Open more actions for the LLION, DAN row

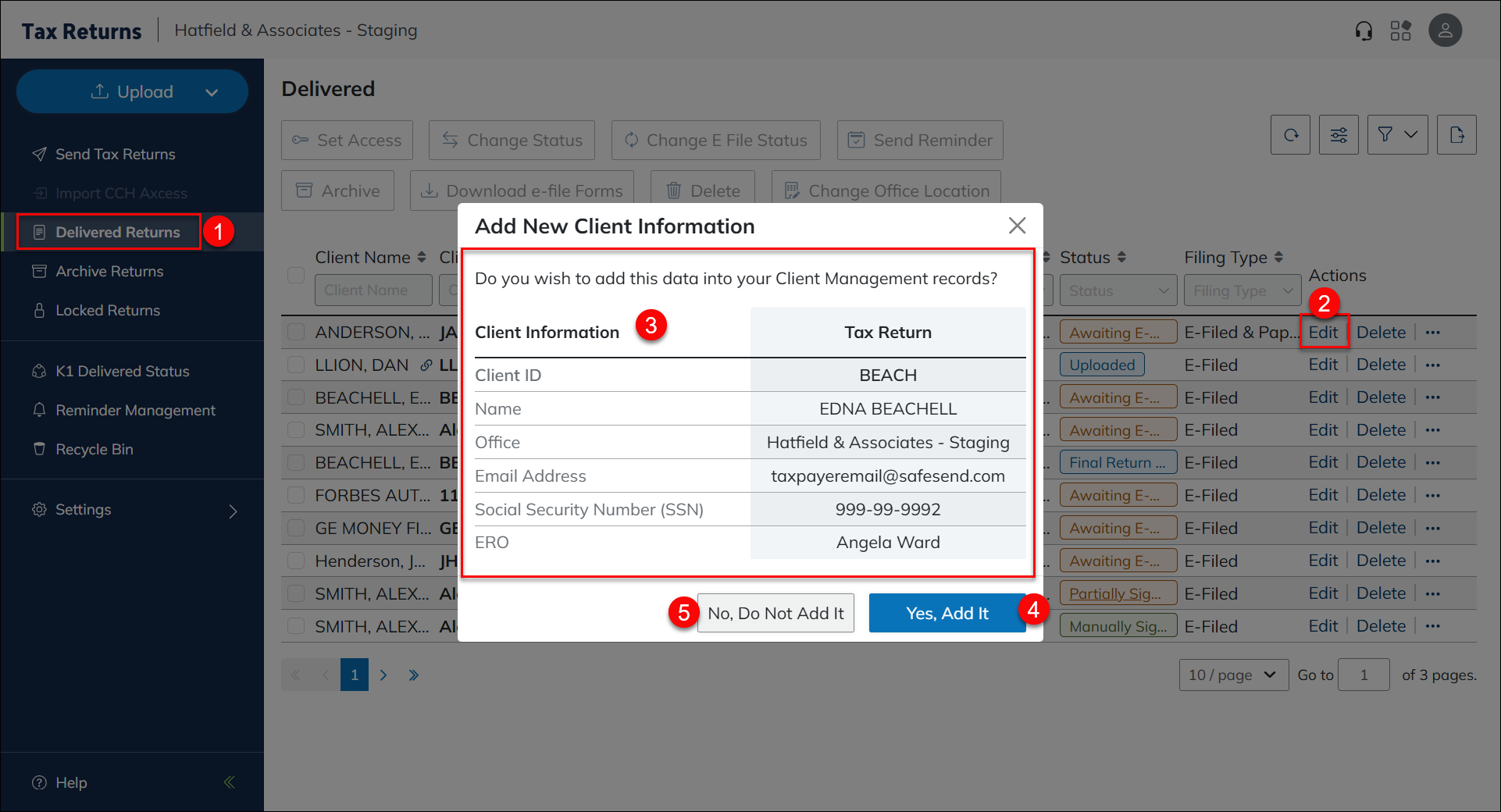[1432, 365]
